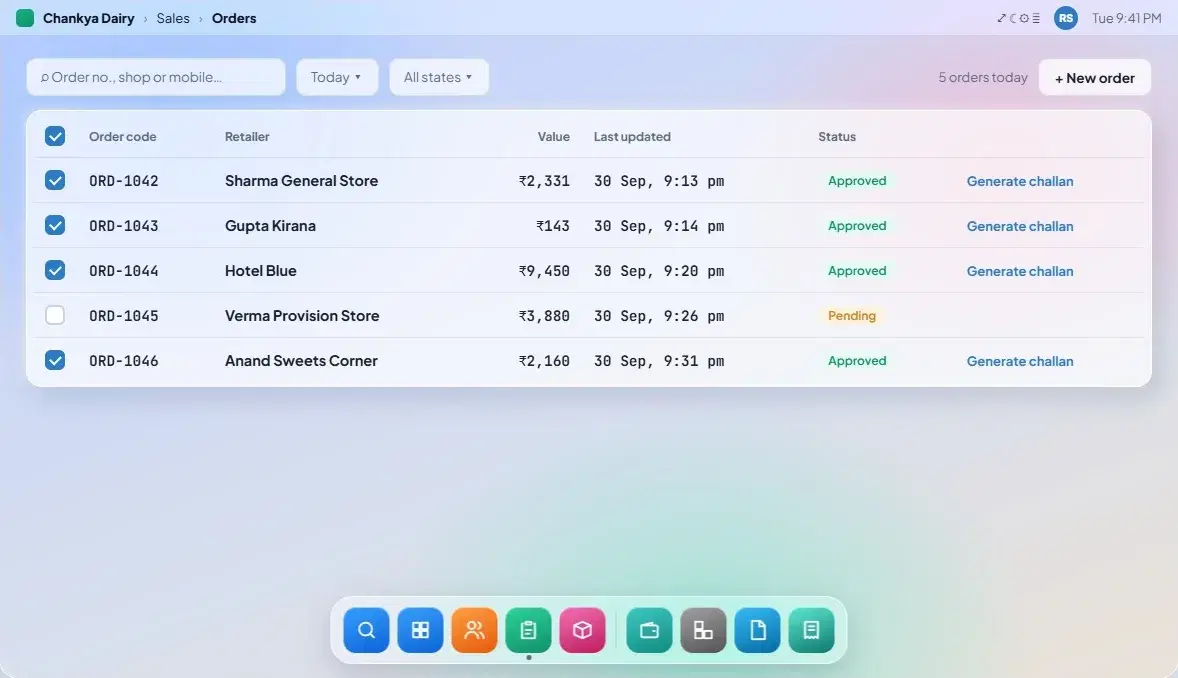This screenshot has width=1178, height=678.
Task: Click the order code ORD-1044
Action: pos(124,271)
